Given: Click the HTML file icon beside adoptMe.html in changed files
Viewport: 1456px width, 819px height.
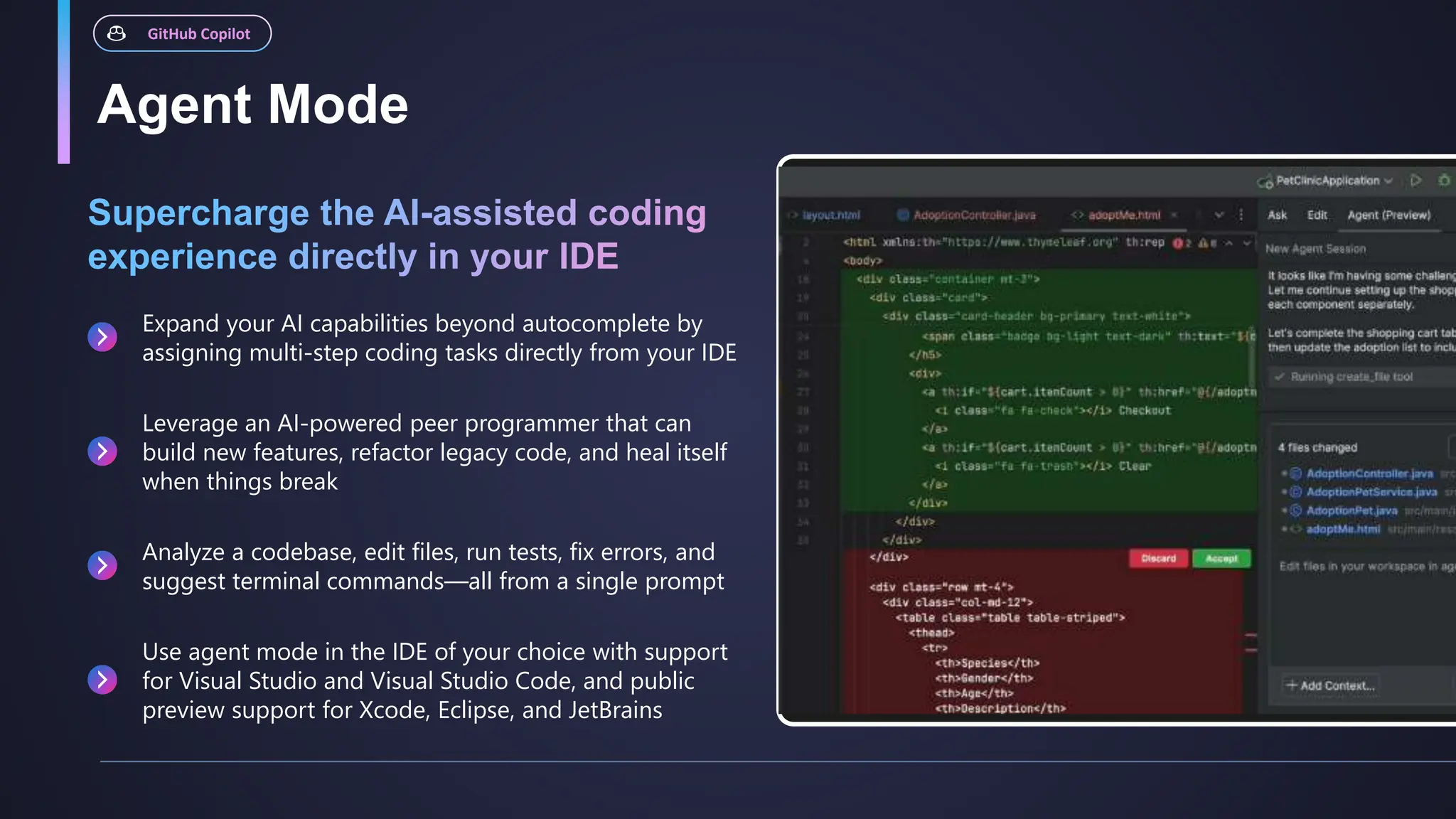Looking at the screenshot, I should click(x=1295, y=529).
